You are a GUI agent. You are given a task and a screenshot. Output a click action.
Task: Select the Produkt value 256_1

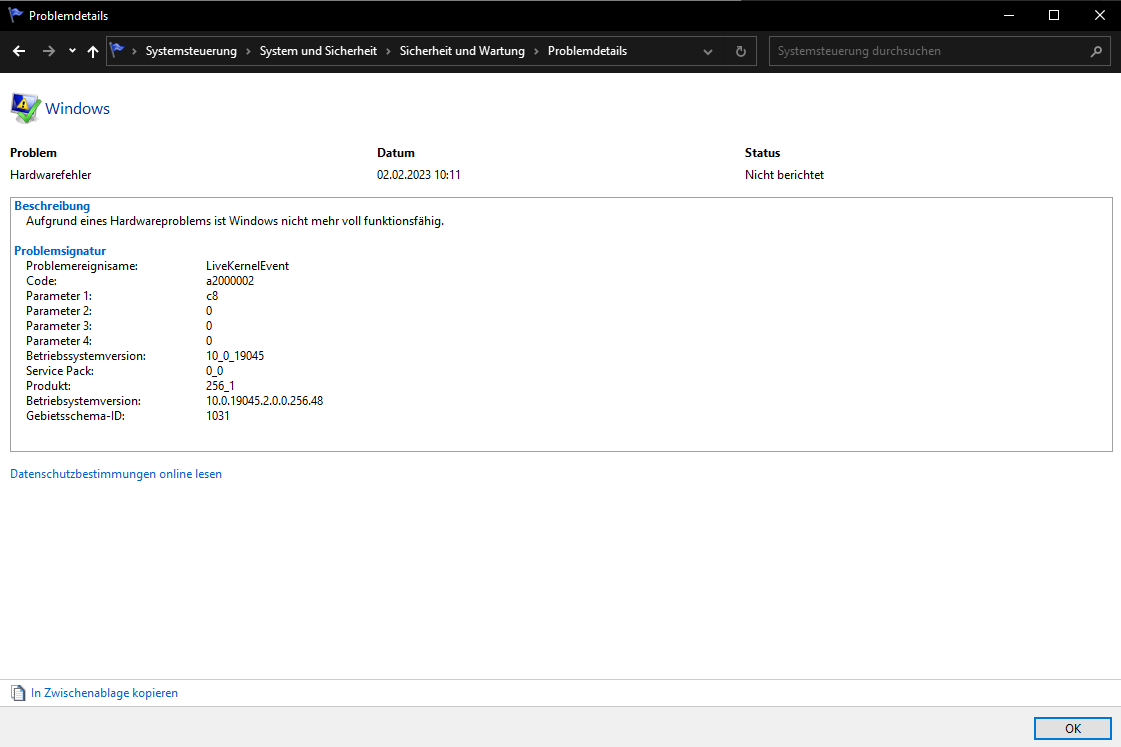220,386
